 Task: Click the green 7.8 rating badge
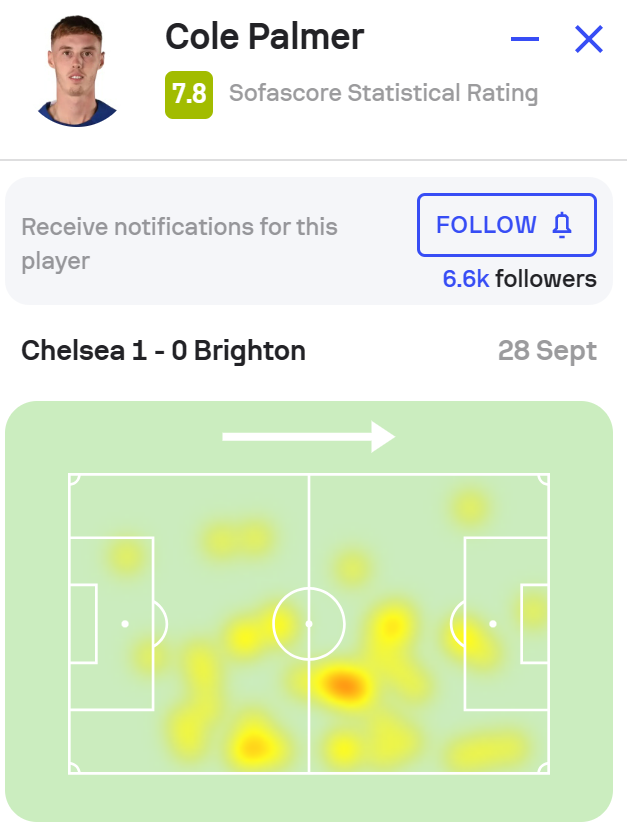(189, 95)
